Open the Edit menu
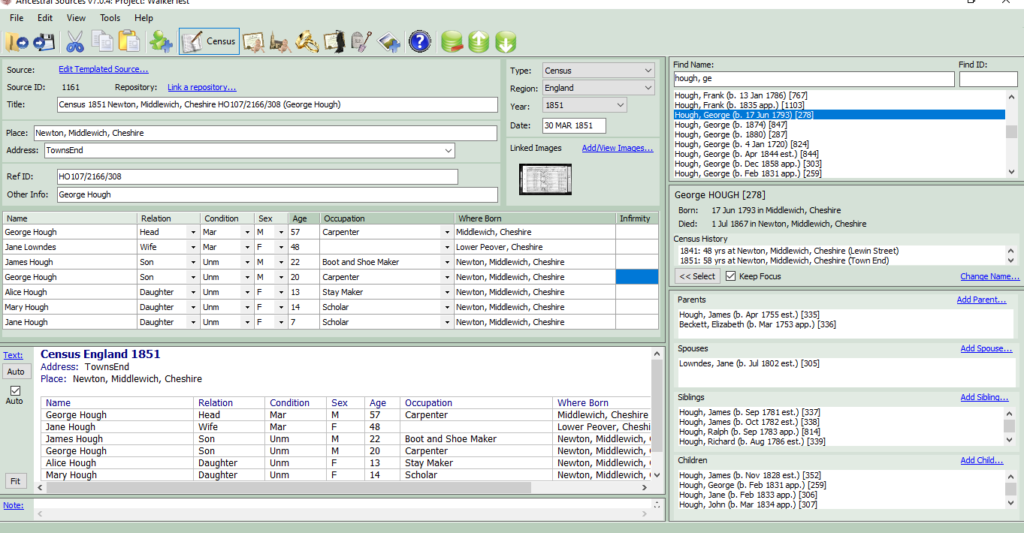 (45, 18)
